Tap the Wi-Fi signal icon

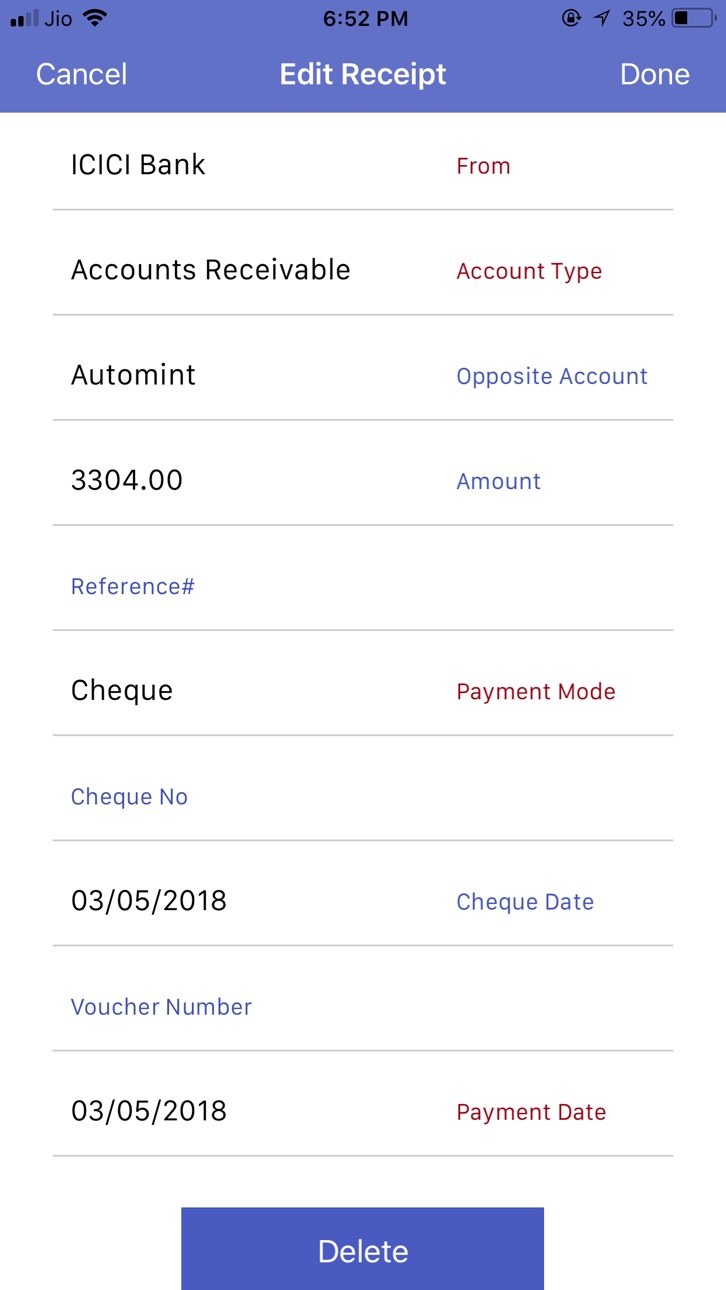pos(95,18)
